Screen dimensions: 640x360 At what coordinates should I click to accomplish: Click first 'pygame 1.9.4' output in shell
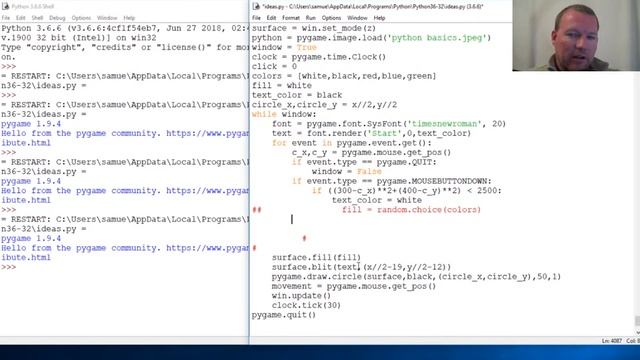[31, 124]
